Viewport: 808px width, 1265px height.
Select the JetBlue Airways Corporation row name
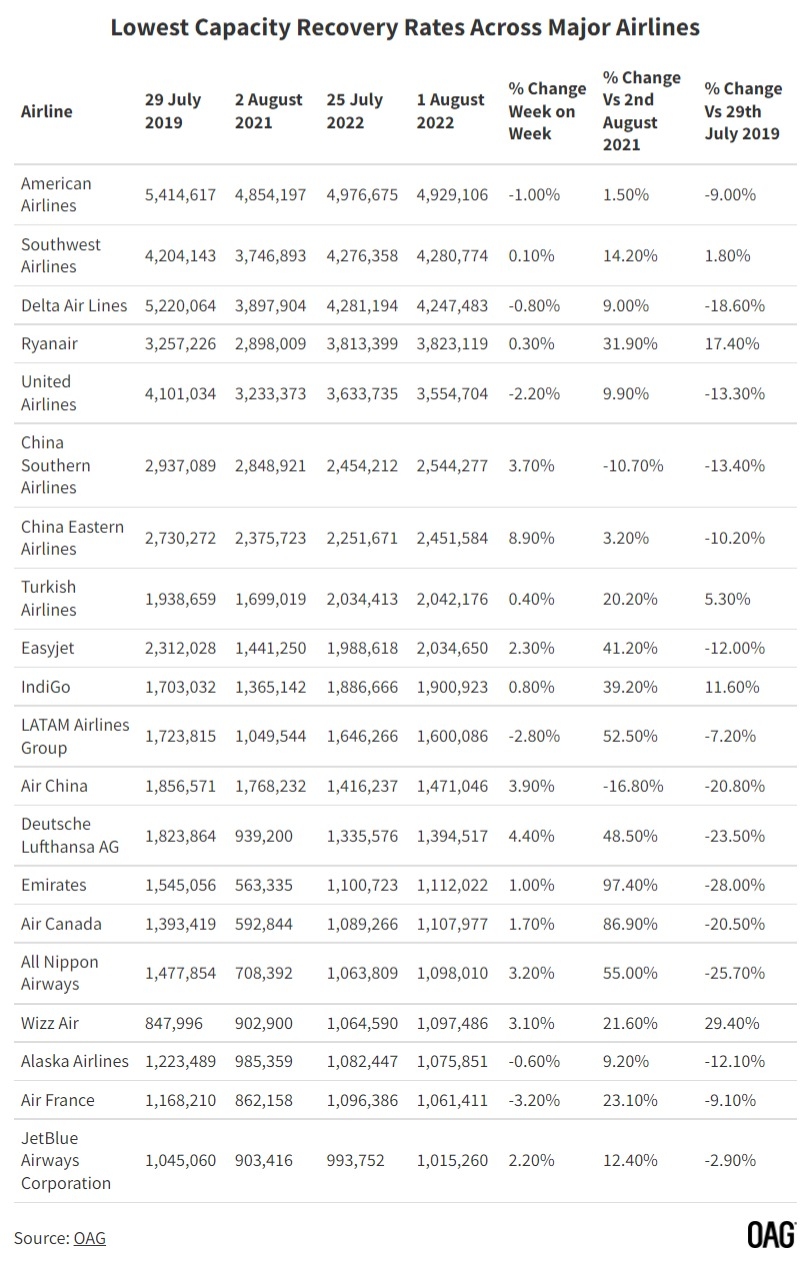pyautogui.click(x=66, y=1161)
